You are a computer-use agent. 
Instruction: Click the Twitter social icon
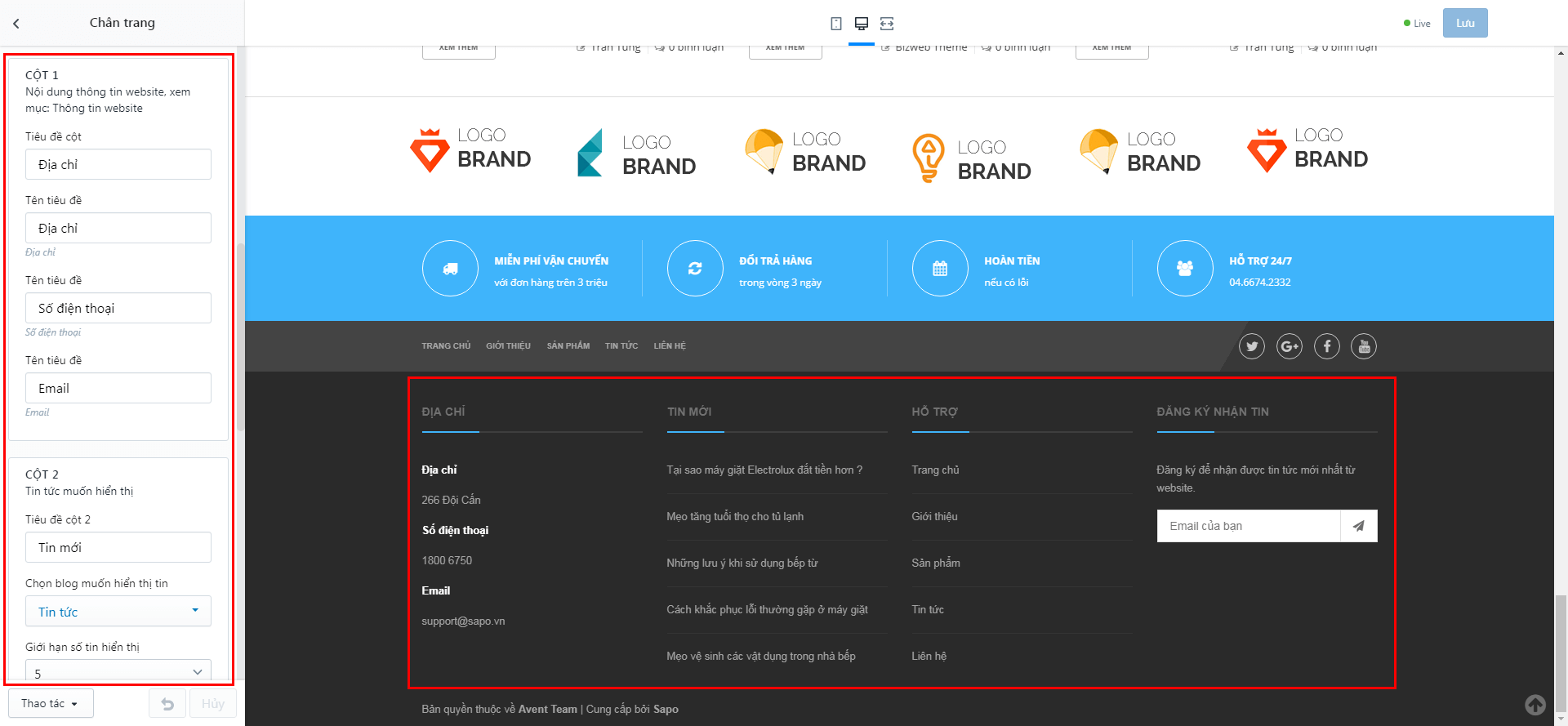click(x=1252, y=346)
